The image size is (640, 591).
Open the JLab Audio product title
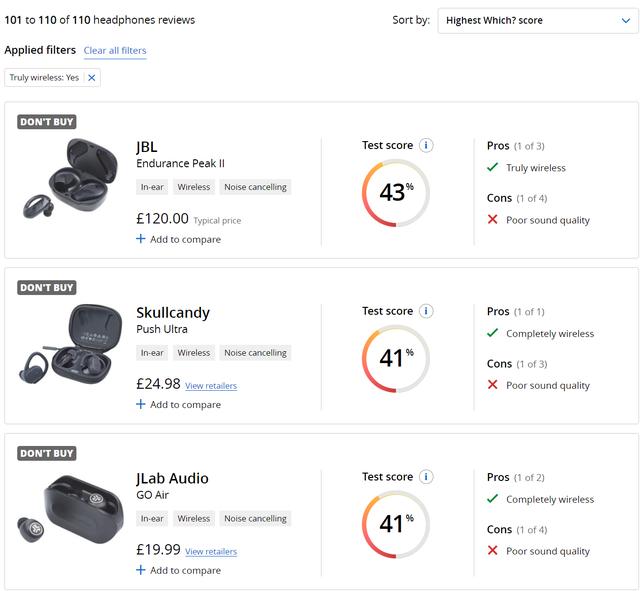click(x=172, y=478)
